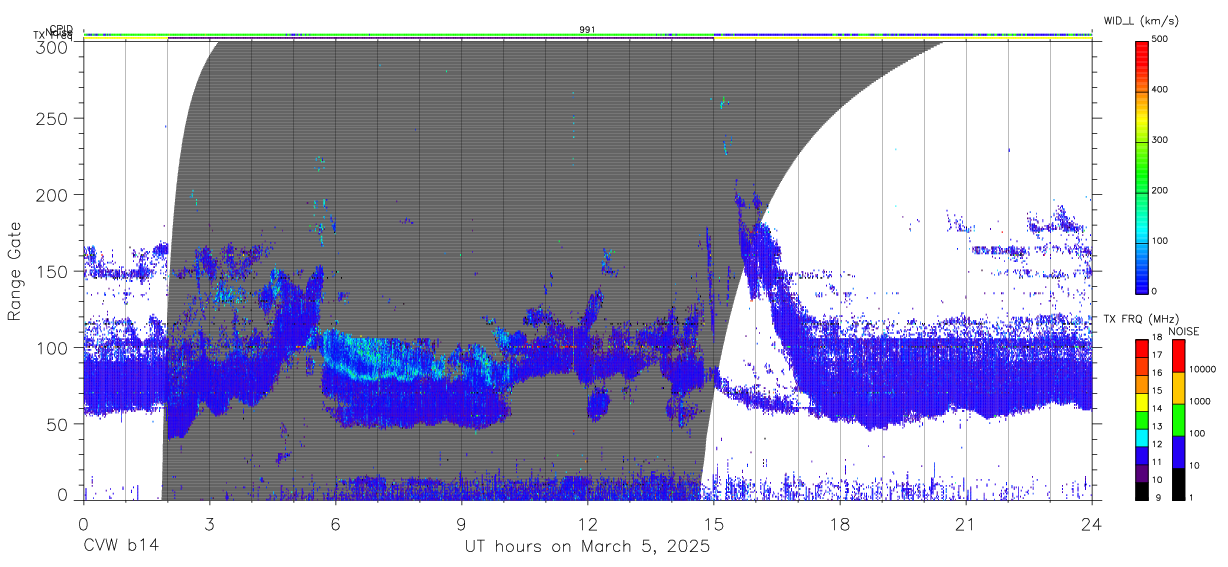Click the CVW b14 radar beam label
Viewport: 1228px width, 567px height.
[122, 547]
